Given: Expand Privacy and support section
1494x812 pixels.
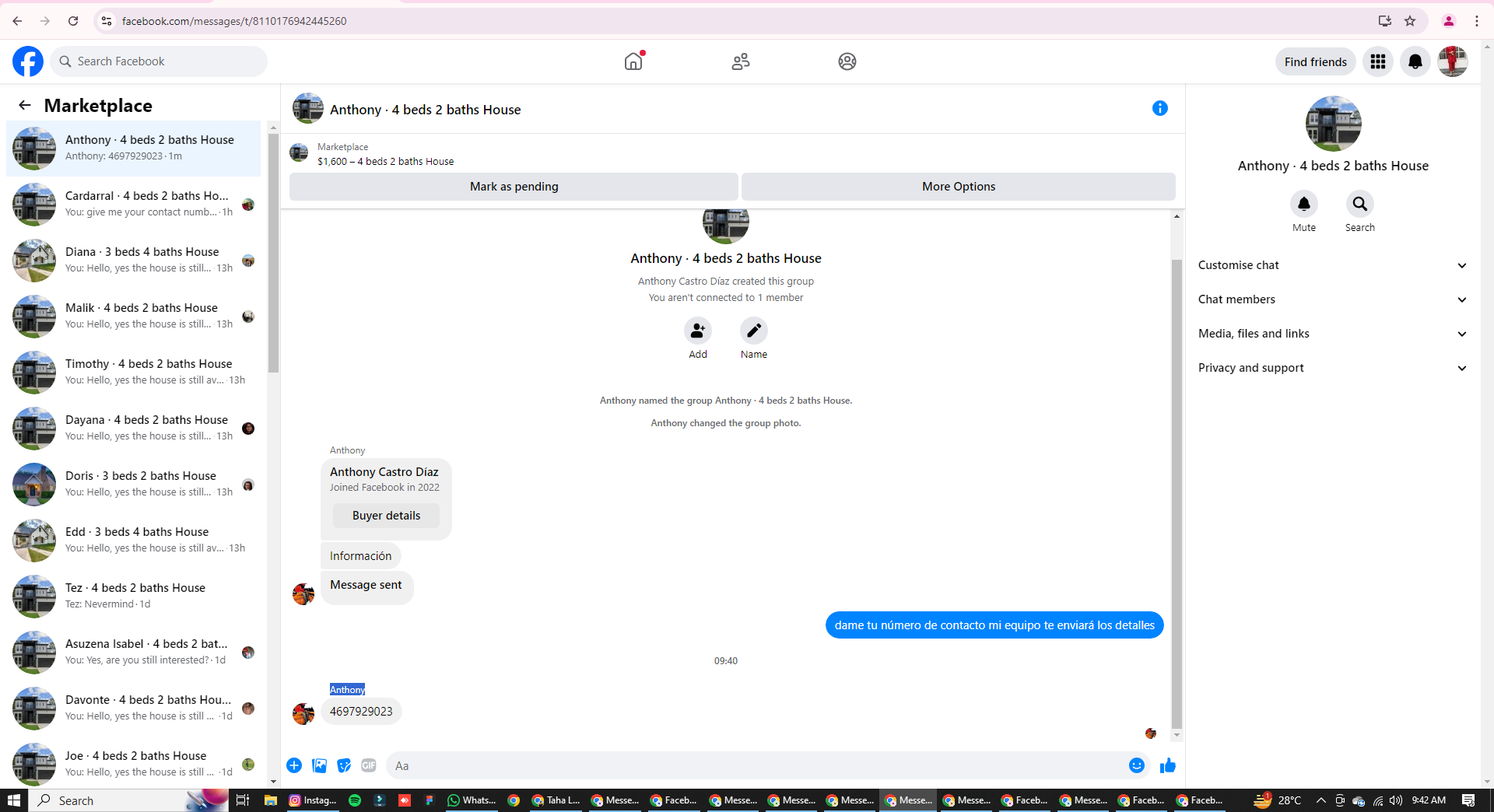Looking at the screenshot, I should pyautogui.click(x=1333, y=368).
